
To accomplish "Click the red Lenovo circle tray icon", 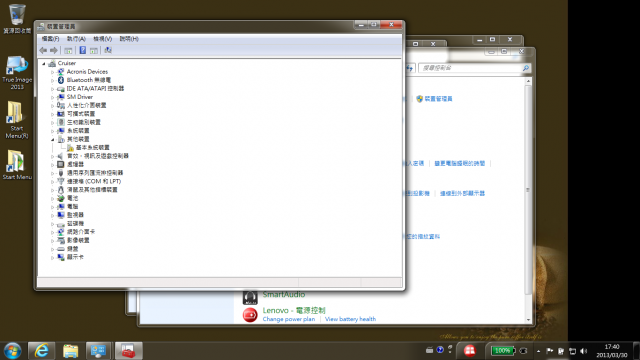I will point(469,351).
